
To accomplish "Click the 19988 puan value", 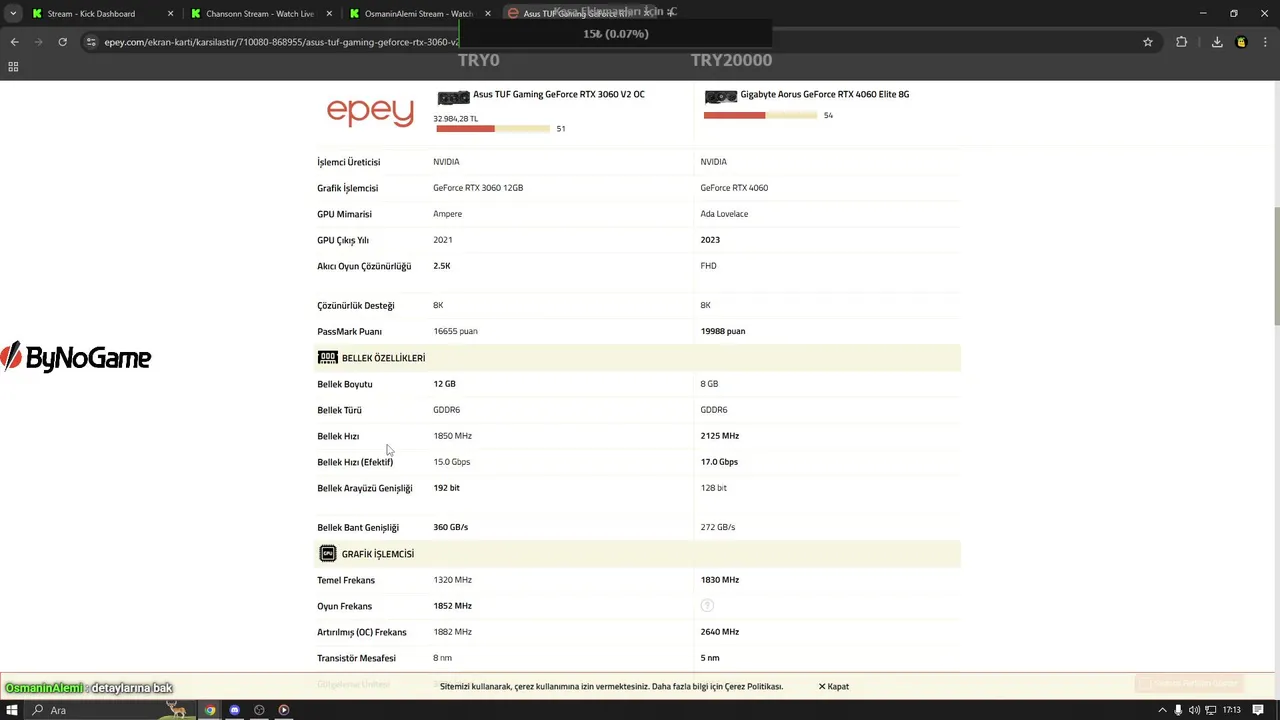I will (x=723, y=331).
